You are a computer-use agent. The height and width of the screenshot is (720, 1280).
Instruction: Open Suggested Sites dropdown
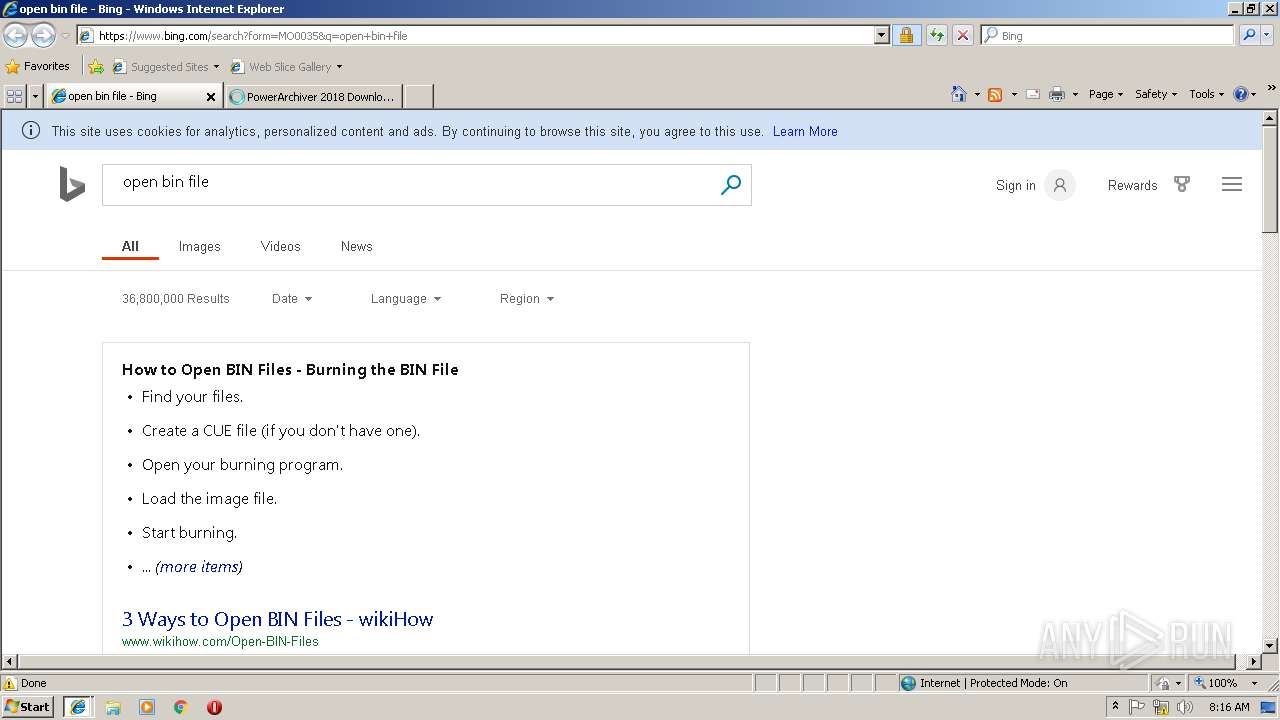point(166,67)
